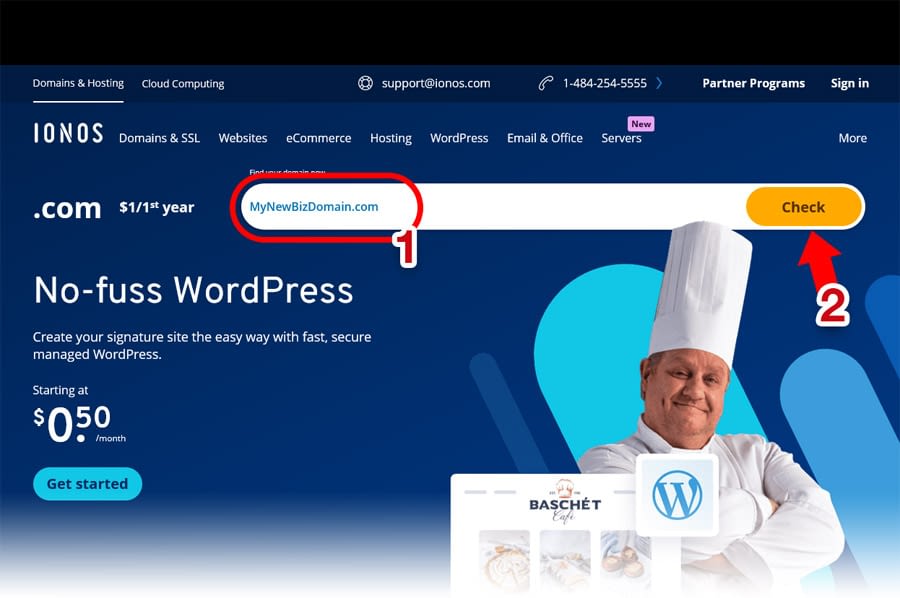
Task: Click the ".com" domain offer text
Action: 67,208
